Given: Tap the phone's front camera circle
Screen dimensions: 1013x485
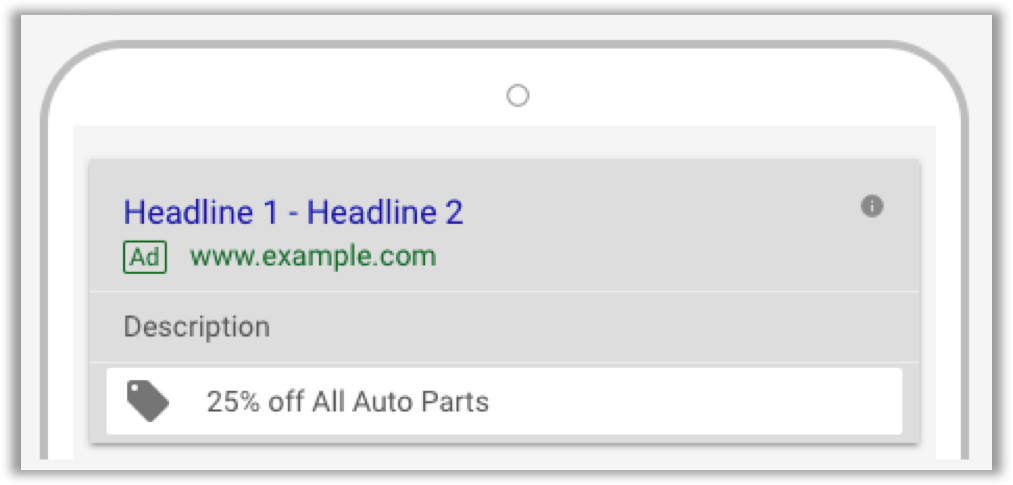Looking at the screenshot, I should pos(517,96).
